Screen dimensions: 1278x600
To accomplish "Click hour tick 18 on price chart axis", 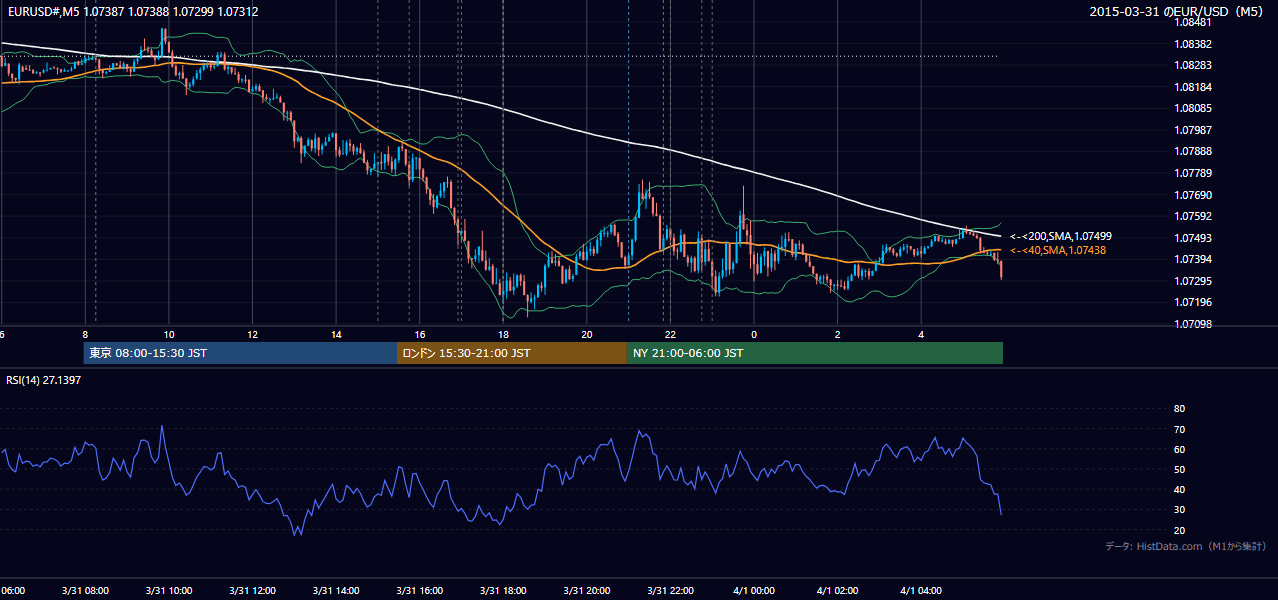I will point(503,334).
